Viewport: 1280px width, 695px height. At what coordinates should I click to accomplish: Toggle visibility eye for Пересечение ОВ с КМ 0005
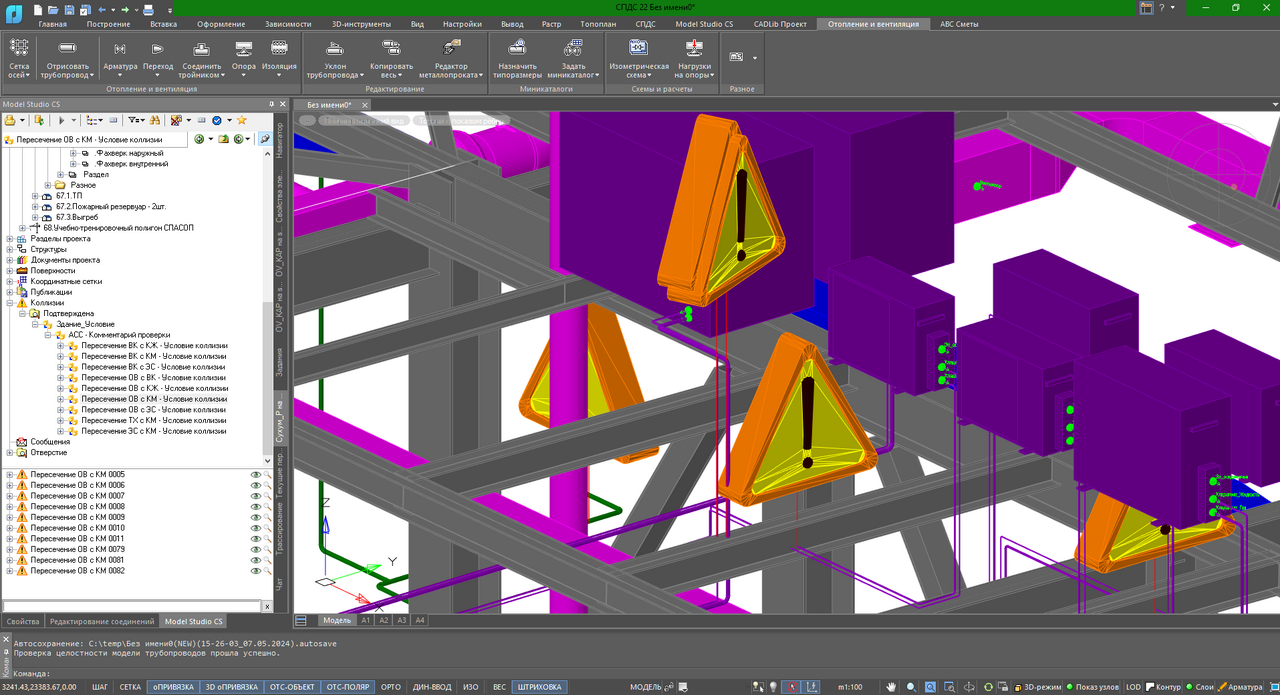[256, 475]
